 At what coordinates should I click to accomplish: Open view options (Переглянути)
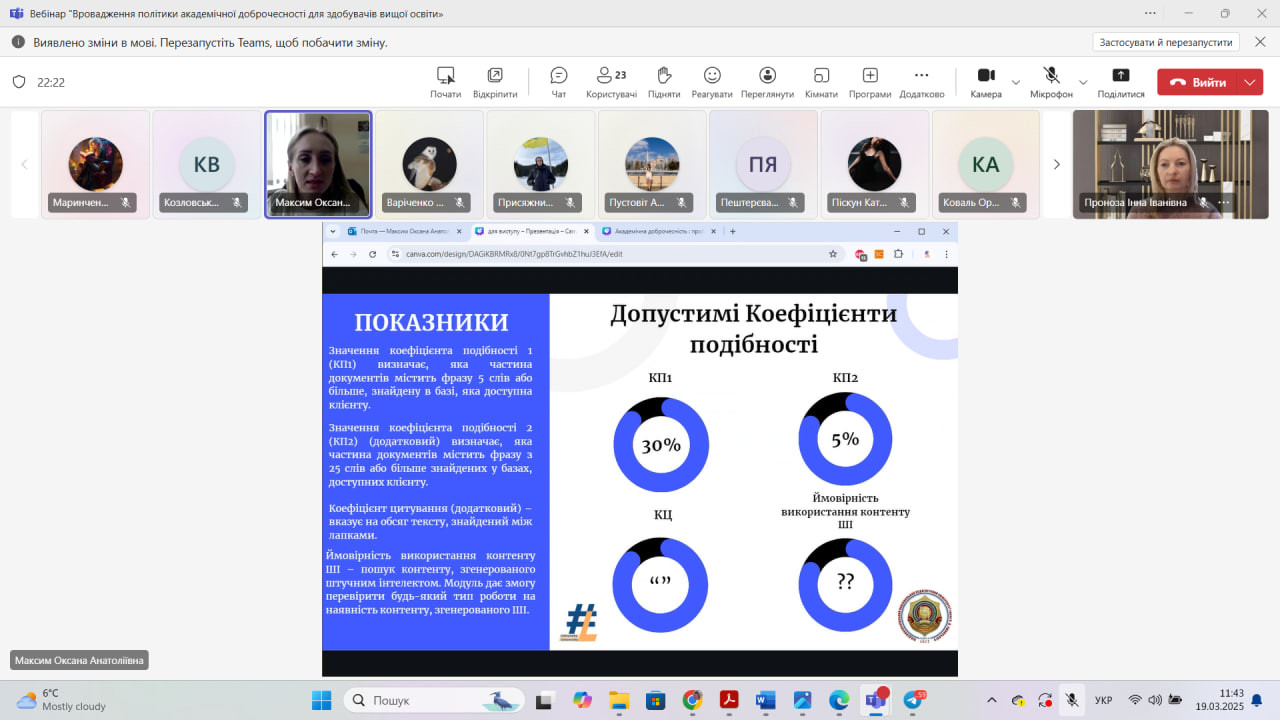pos(767,82)
